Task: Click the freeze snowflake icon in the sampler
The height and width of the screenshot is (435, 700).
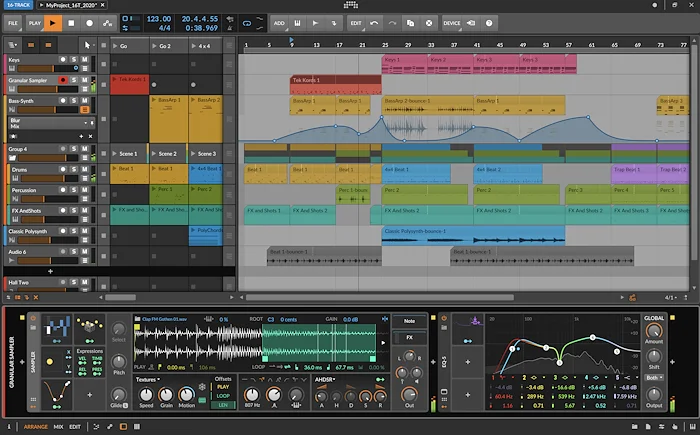Action: [x=202, y=387]
